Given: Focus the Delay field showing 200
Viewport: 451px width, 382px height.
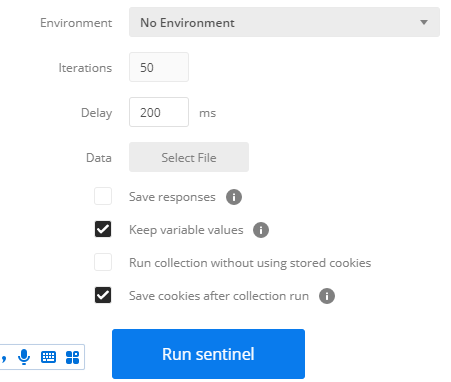Looking at the screenshot, I should pyautogui.click(x=159, y=112).
